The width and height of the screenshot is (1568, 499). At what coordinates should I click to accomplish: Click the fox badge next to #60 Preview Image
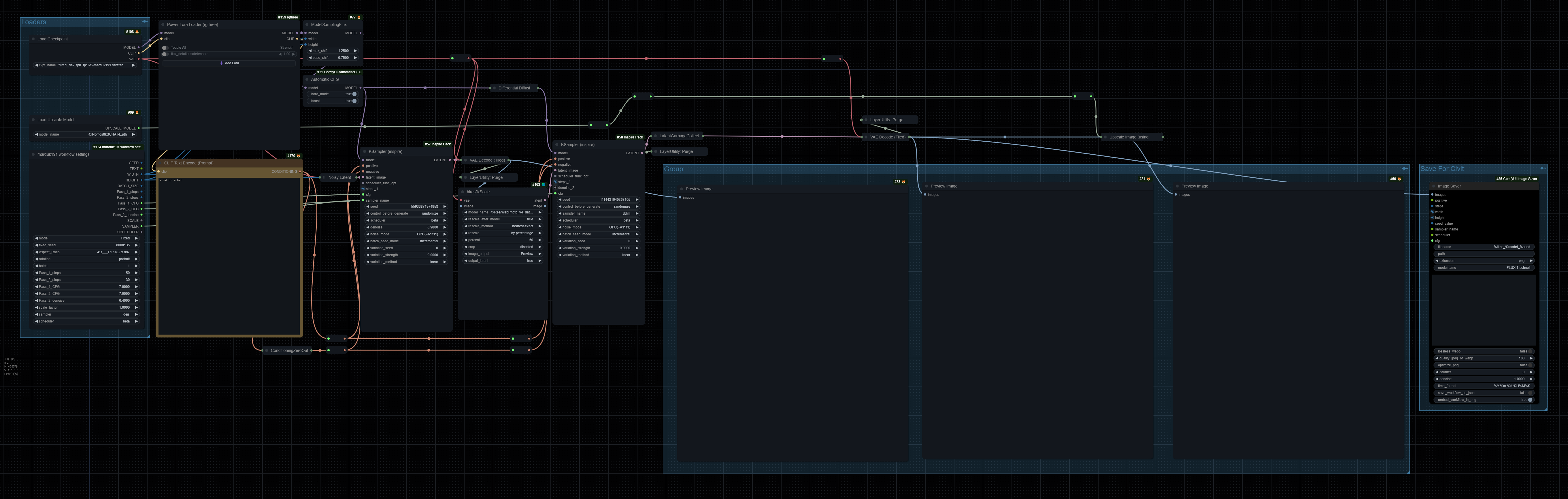pos(1399,179)
